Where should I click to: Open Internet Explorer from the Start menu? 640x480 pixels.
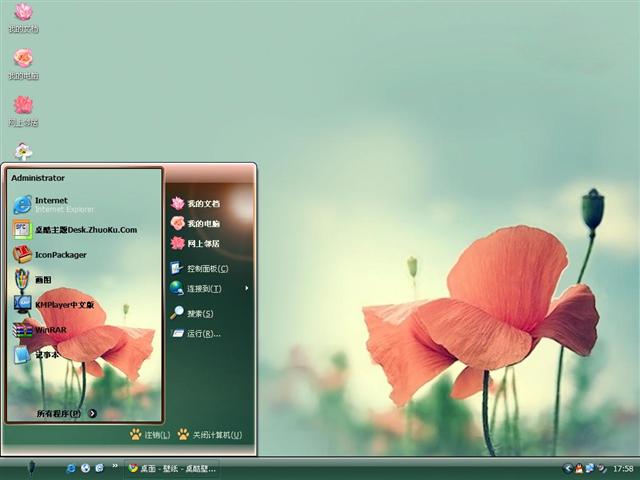[x=50, y=204]
